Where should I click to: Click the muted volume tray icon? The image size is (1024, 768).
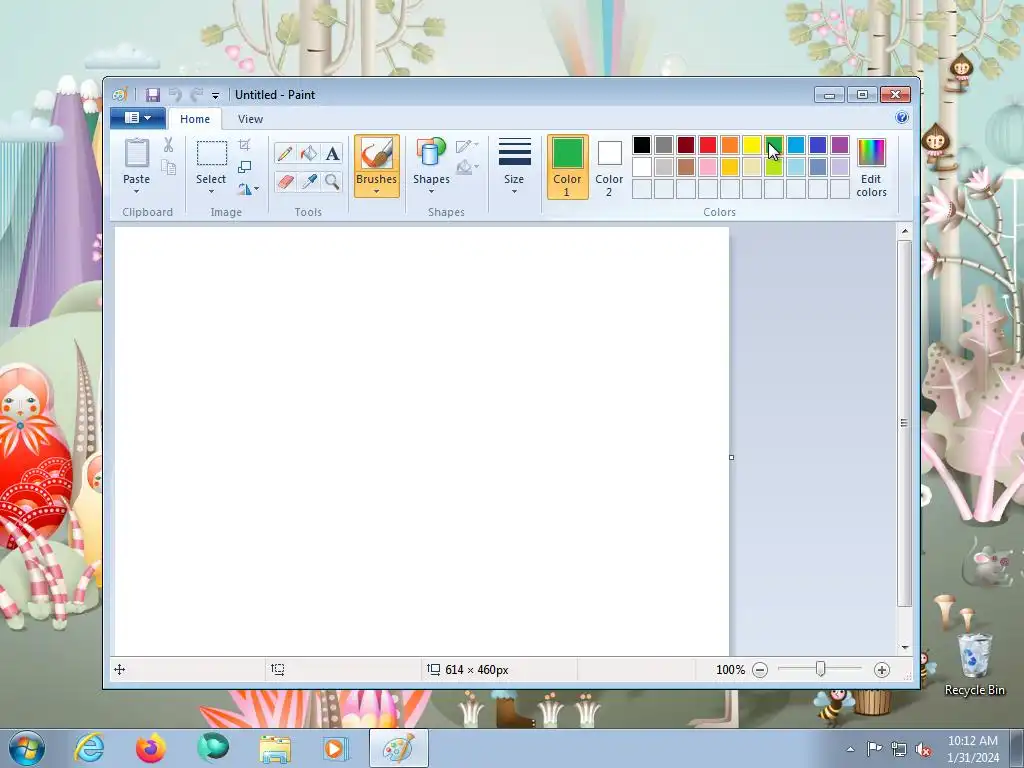pos(923,750)
